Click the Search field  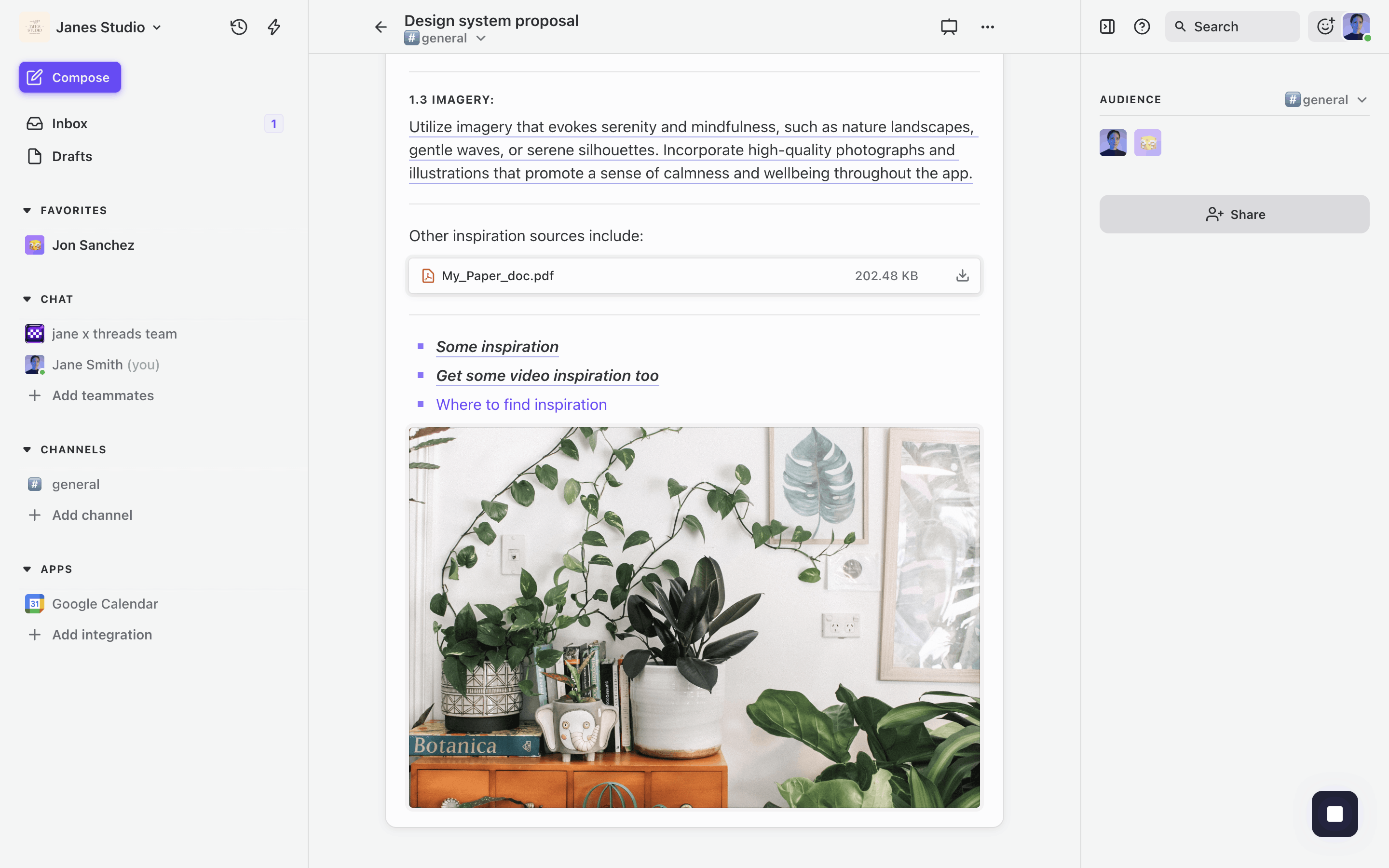click(x=1232, y=27)
